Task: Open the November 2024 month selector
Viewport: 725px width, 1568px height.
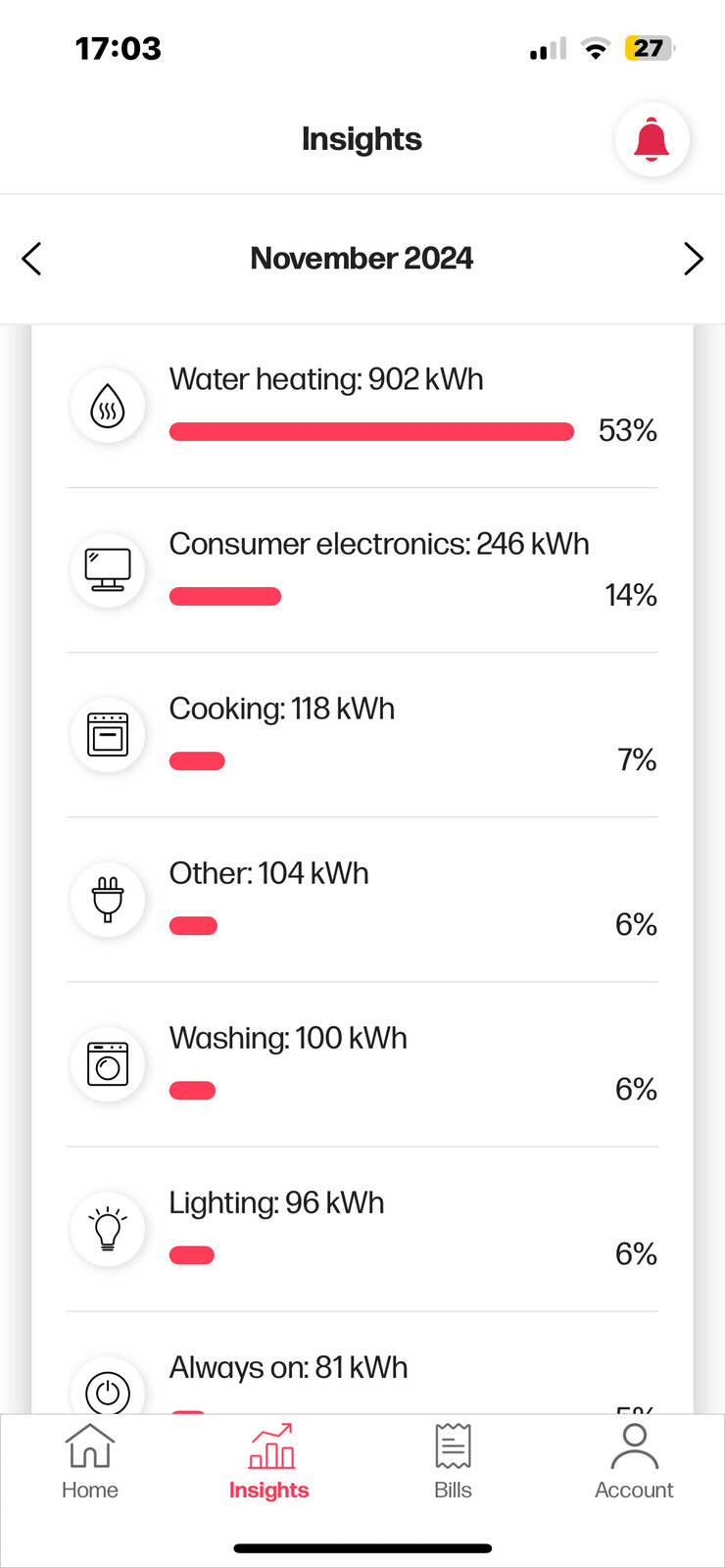Action: 362,259
